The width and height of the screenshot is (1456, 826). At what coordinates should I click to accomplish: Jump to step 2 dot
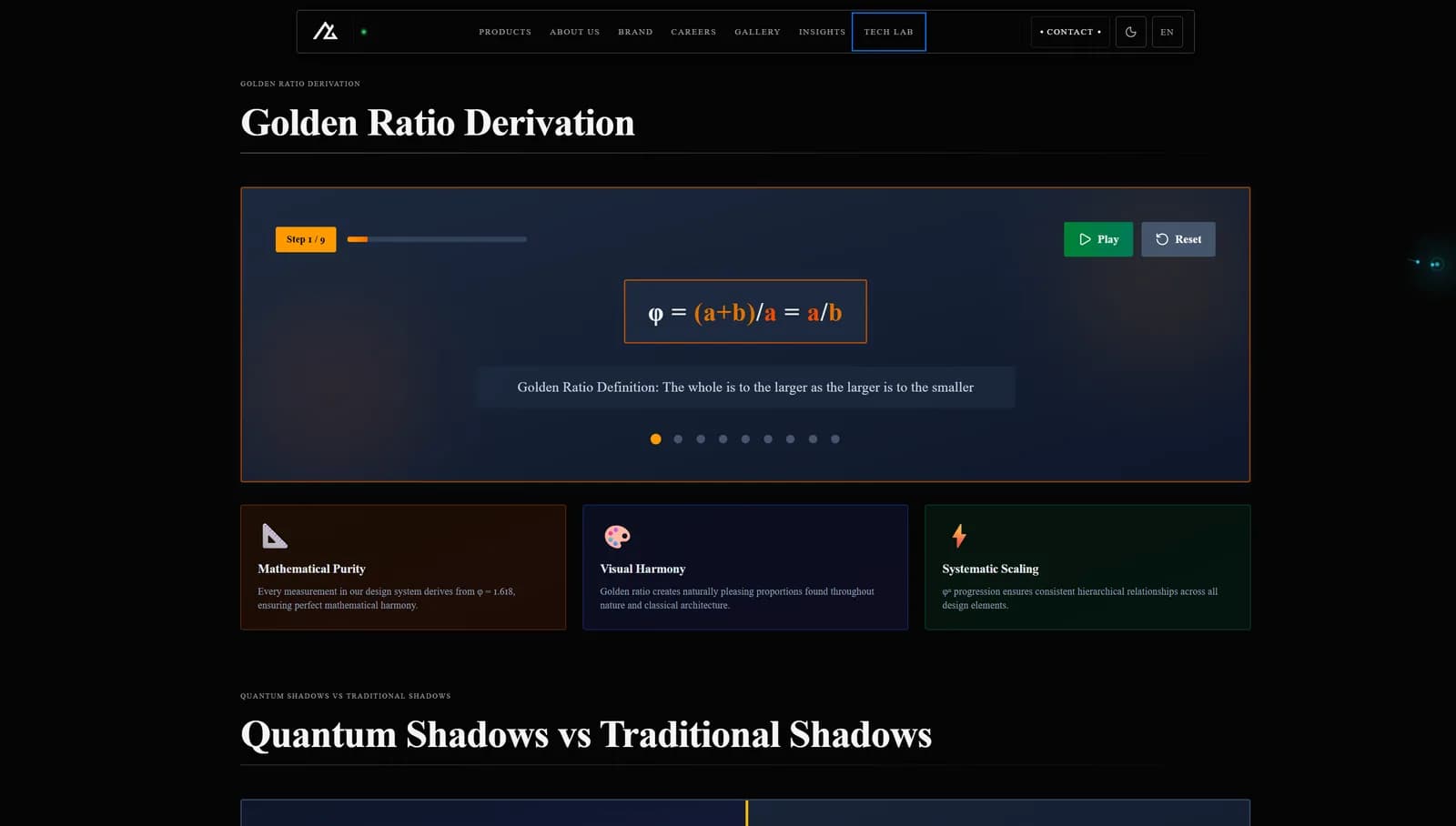click(678, 439)
